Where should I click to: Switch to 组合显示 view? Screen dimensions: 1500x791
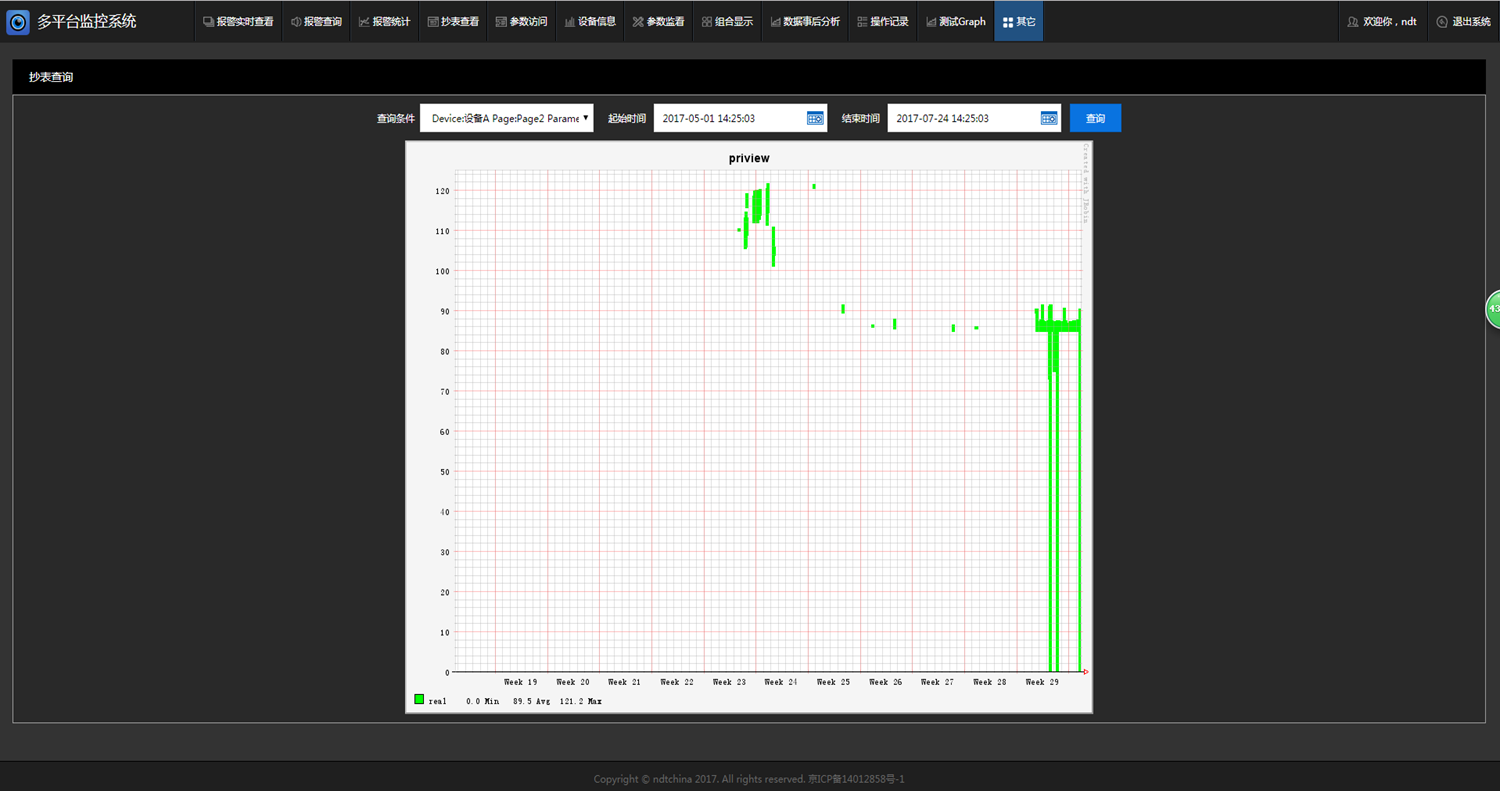point(727,21)
